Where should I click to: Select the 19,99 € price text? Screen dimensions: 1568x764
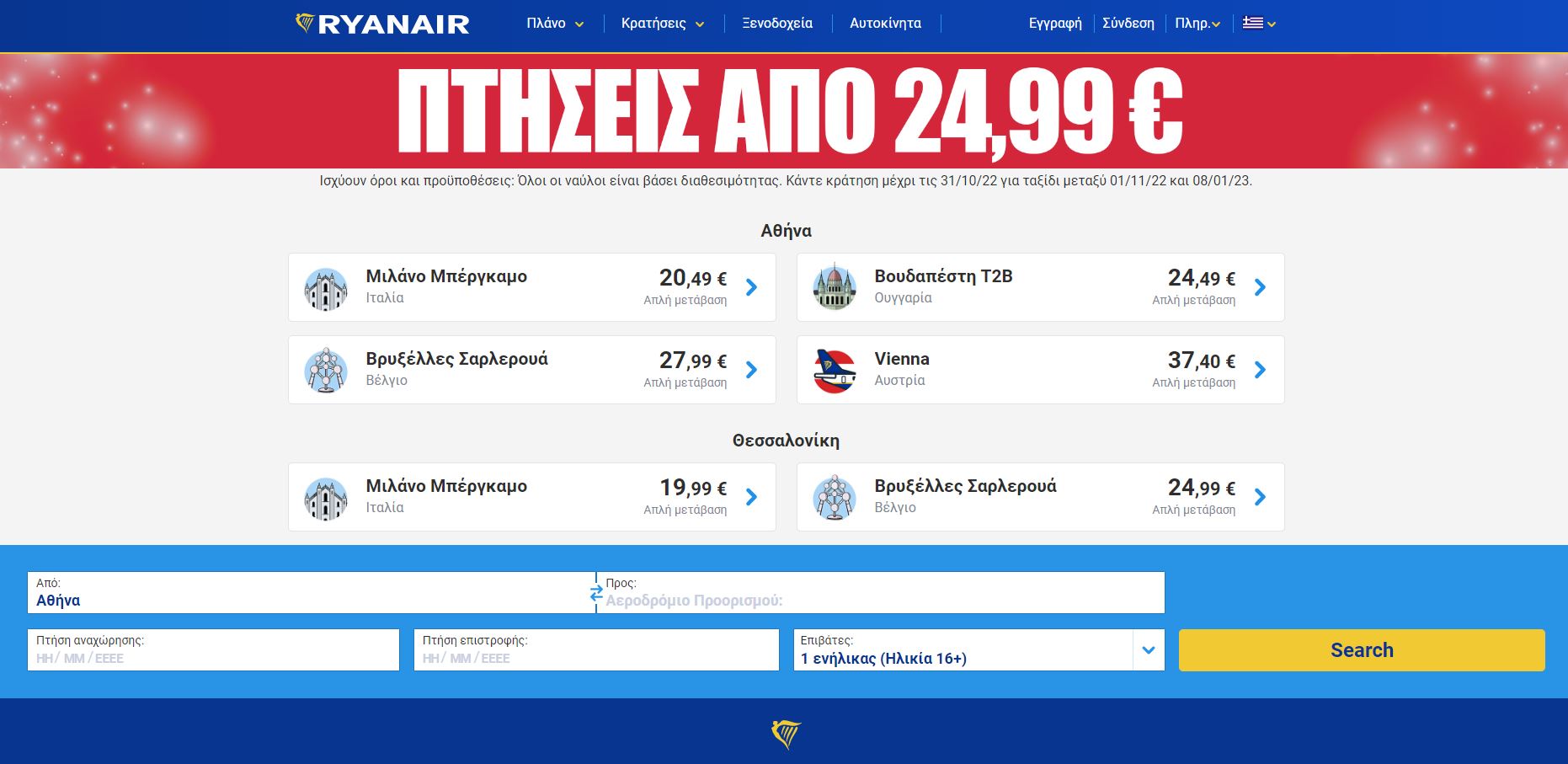point(693,488)
